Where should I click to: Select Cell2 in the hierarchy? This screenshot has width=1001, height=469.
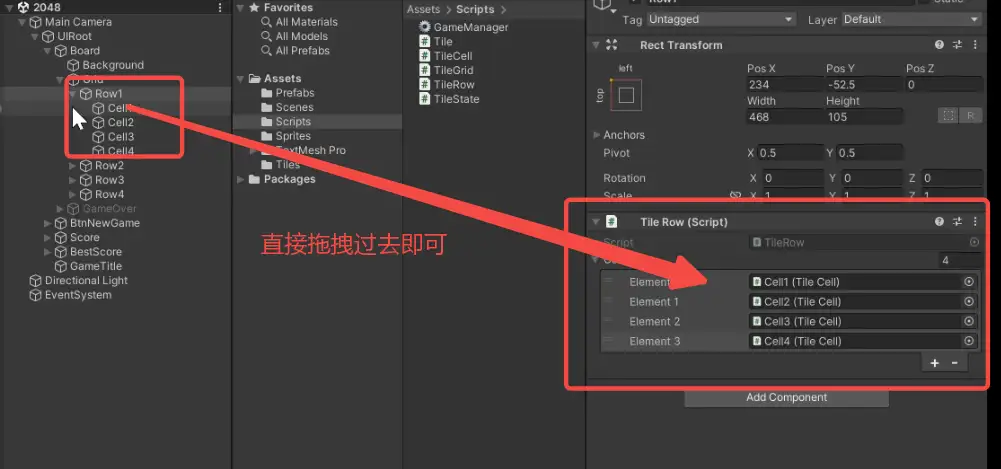pos(121,123)
